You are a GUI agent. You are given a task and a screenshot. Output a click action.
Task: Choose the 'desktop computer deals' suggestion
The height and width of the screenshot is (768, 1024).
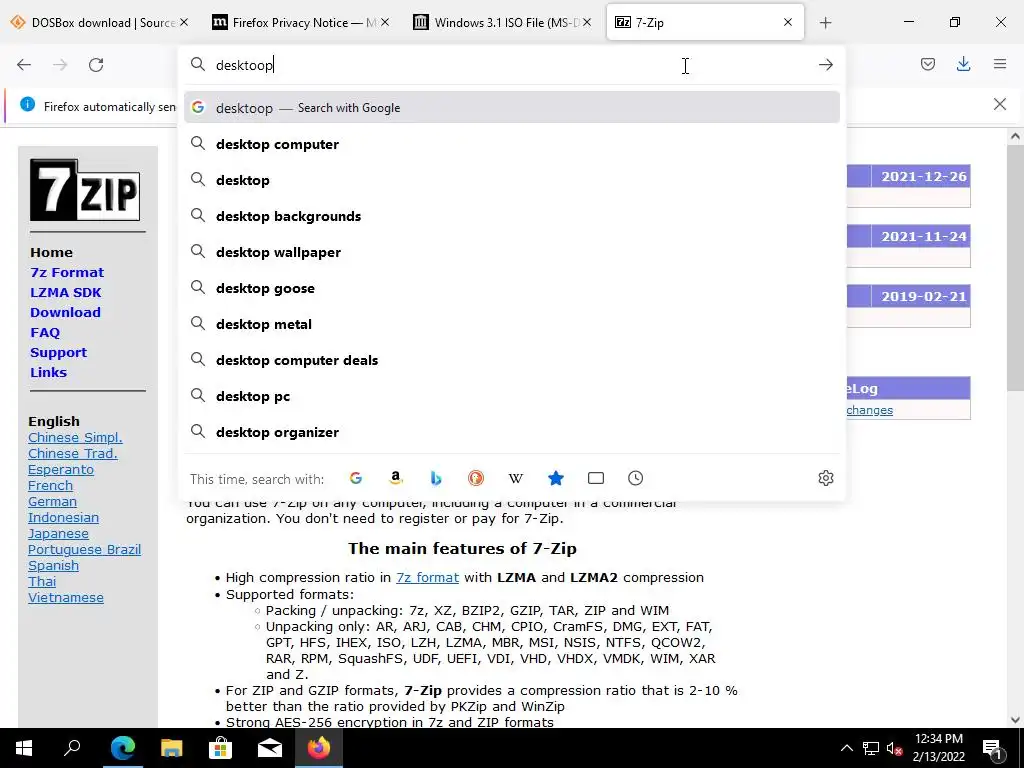512,360
